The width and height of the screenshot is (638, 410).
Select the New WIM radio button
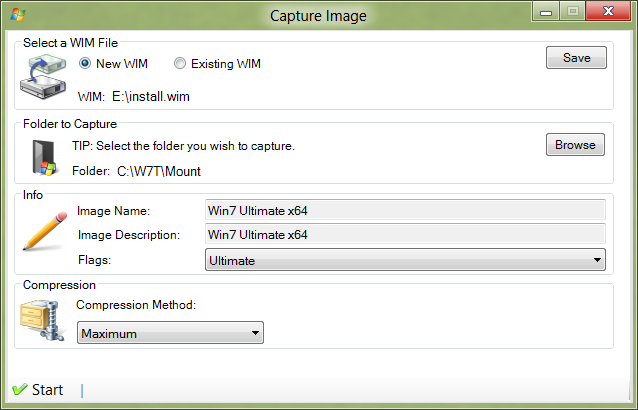(x=85, y=63)
